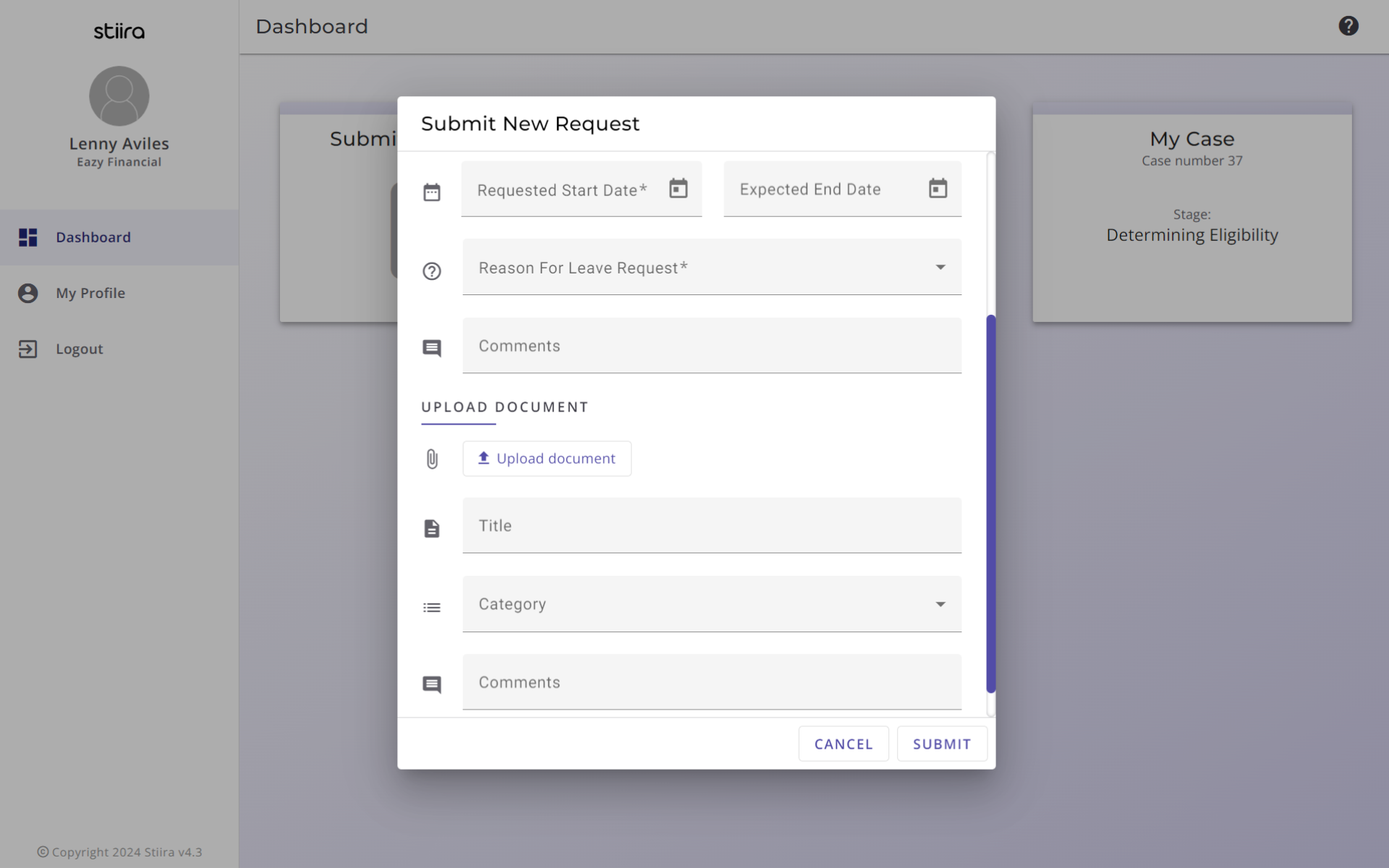Click the calendar icon left of date fields
Viewport: 1389px width, 868px height.
point(432,192)
